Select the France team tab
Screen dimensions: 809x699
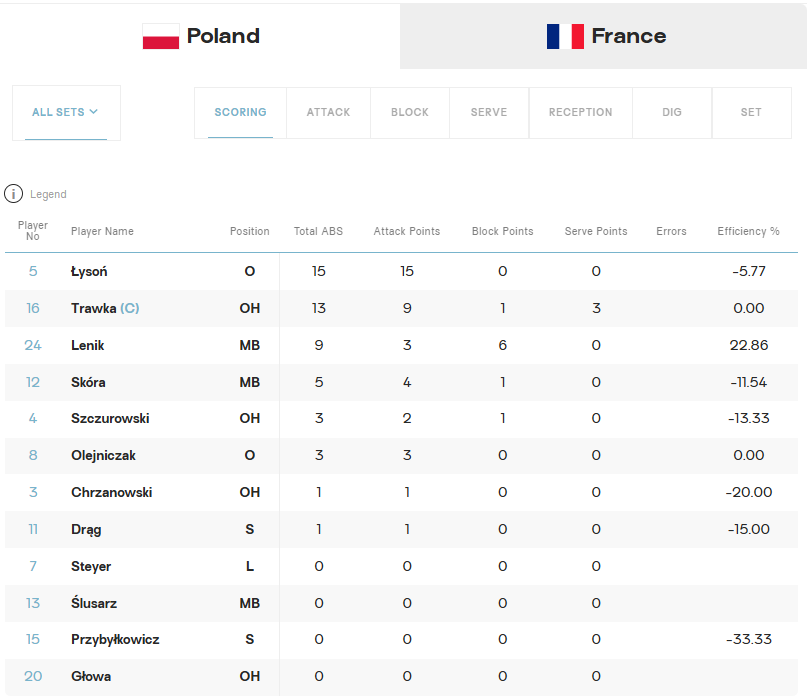tap(603, 36)
